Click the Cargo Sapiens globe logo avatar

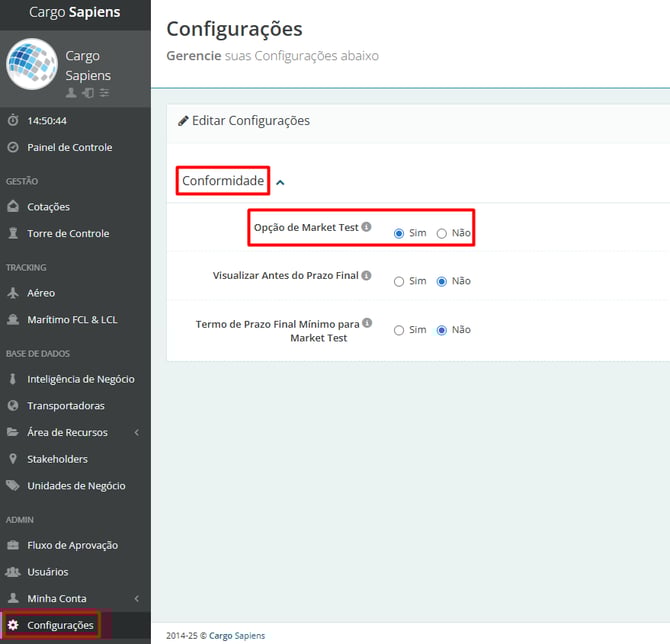pyautogui.click(x=32, y=65)
